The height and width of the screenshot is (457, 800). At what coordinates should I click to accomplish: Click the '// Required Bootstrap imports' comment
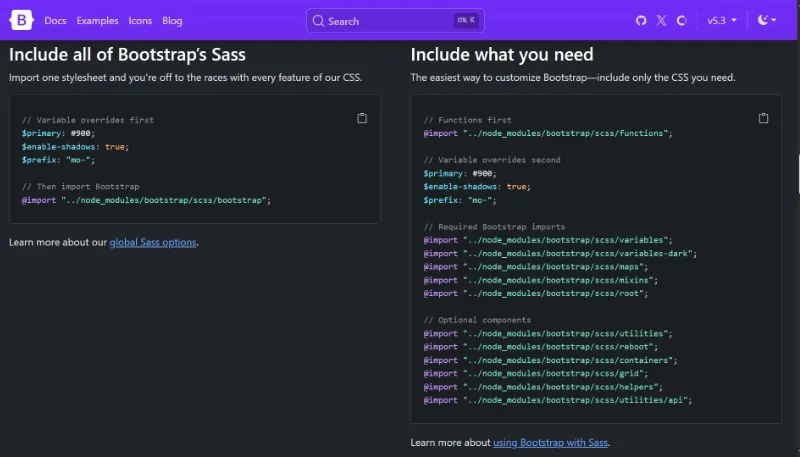pos(494,226)
